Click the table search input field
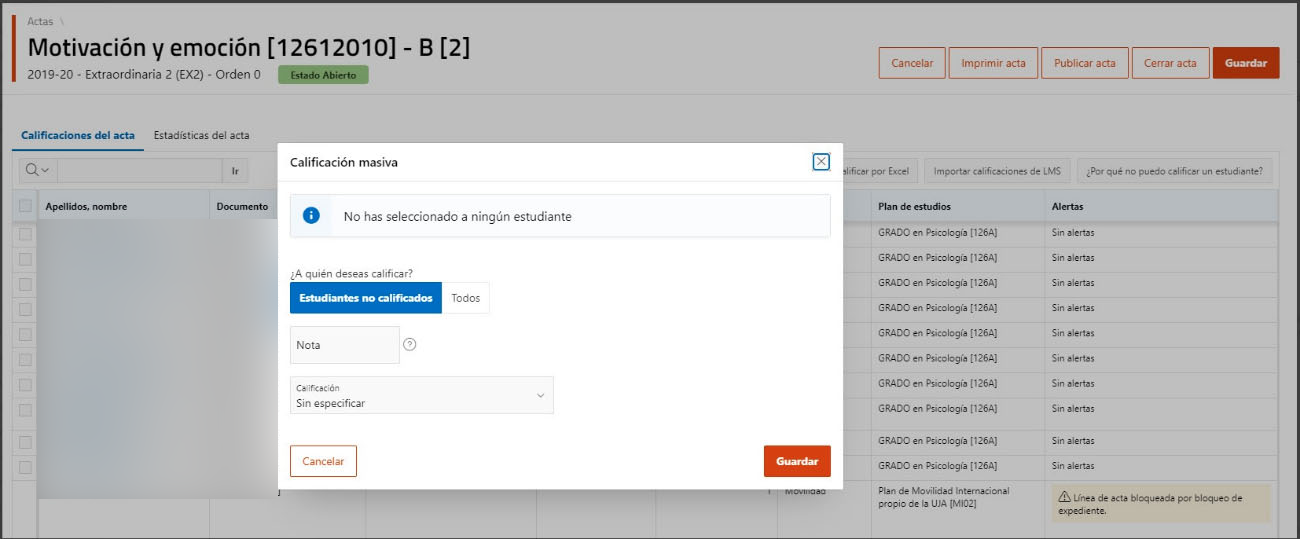This screenshot has height=539, width=1300. (138, 171)
